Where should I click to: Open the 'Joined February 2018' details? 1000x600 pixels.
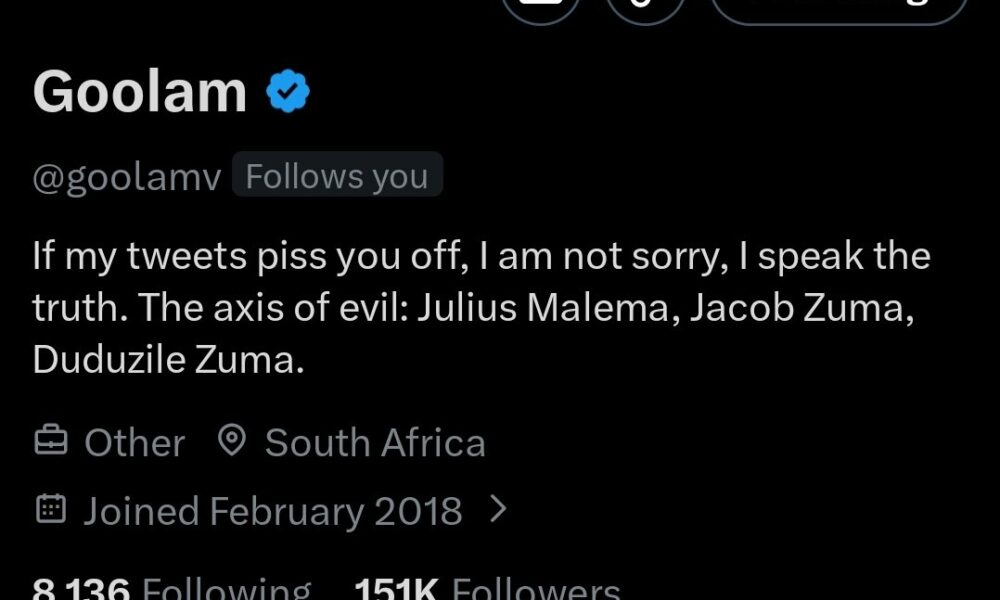pos(272,511)
